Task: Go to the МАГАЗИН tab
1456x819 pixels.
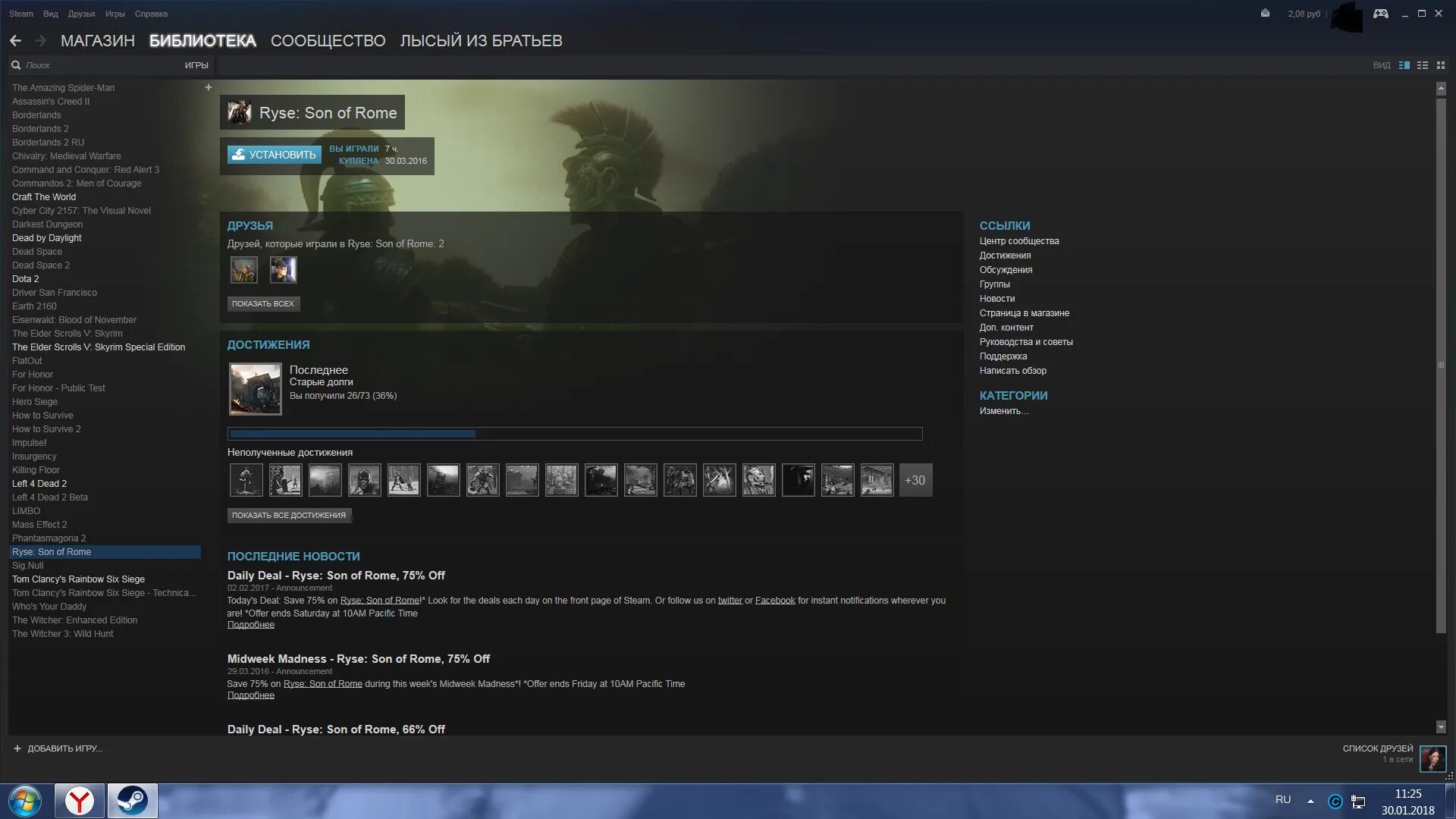Action: (97, 41)
